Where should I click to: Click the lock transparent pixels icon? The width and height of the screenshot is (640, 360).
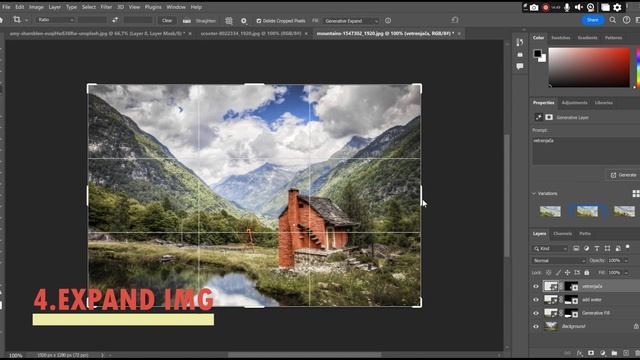tap(549, 272)
